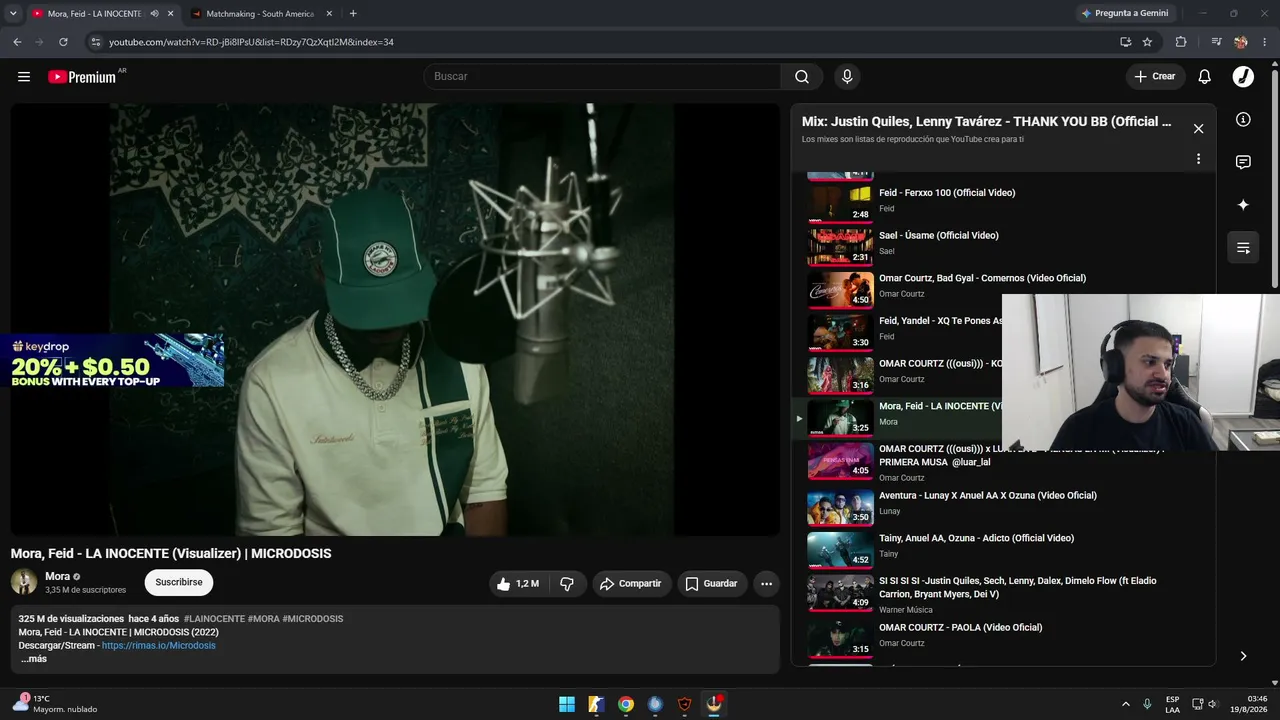This screenshot has width=1280, height=720.
Task: Show hidden system tray icons
Action: [x=1125, y=704]
